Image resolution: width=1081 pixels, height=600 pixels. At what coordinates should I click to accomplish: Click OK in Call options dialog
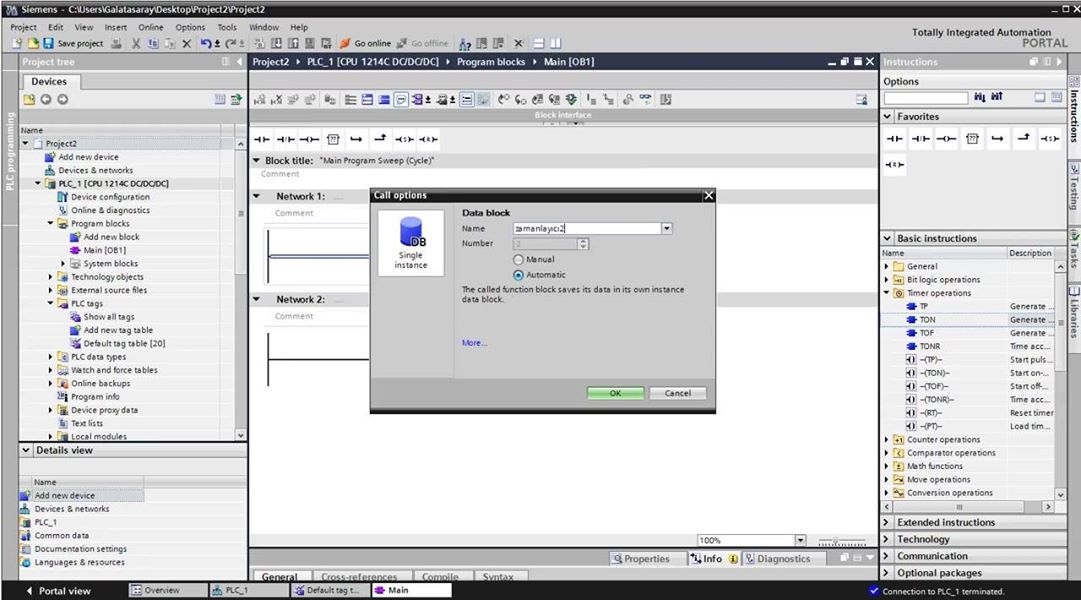click(616, 393)
